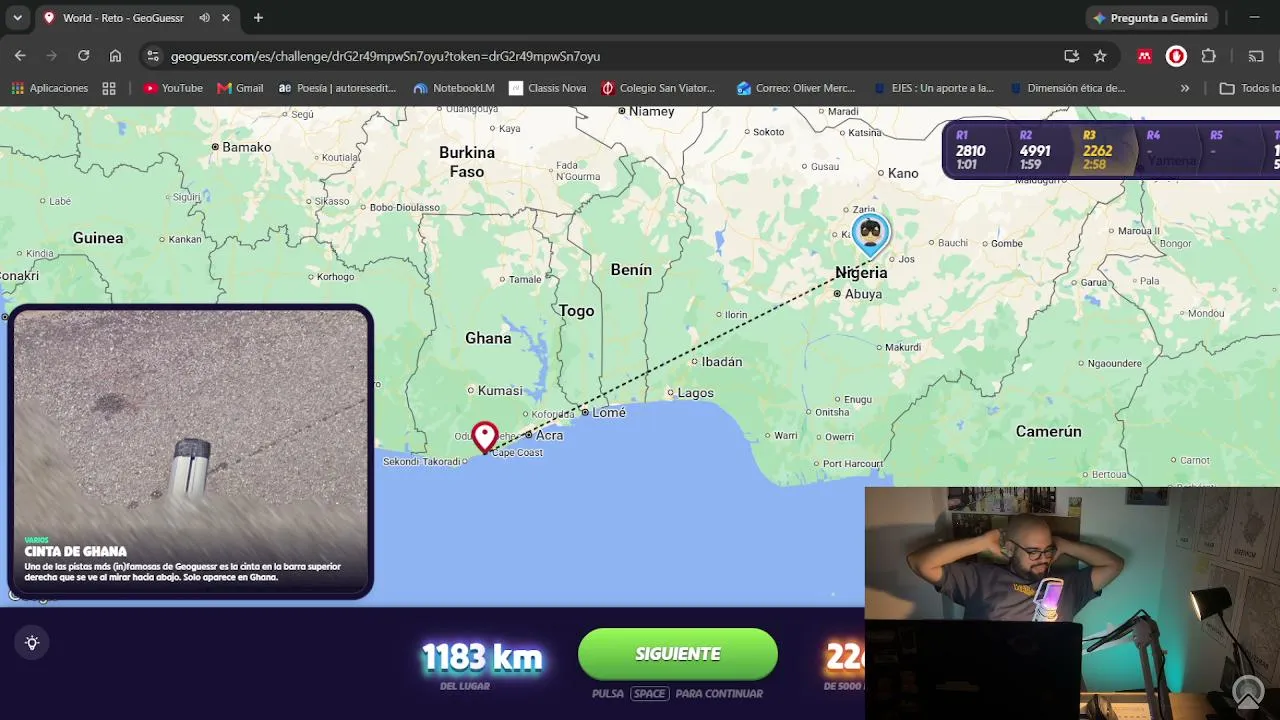Click the Togo country label on map
This screenshot has width=1280, height=720.
coord(576,311)
